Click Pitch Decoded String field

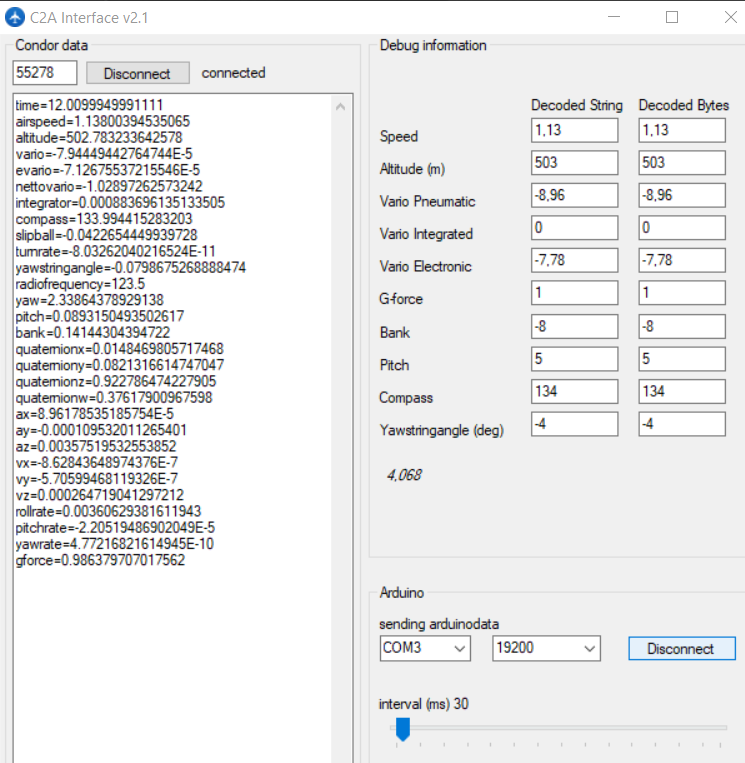(575, 359)
